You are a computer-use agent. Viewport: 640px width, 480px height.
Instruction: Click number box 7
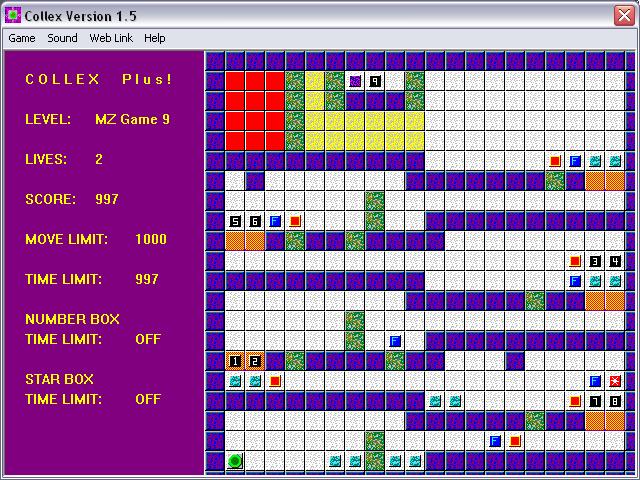click(595, 401)
